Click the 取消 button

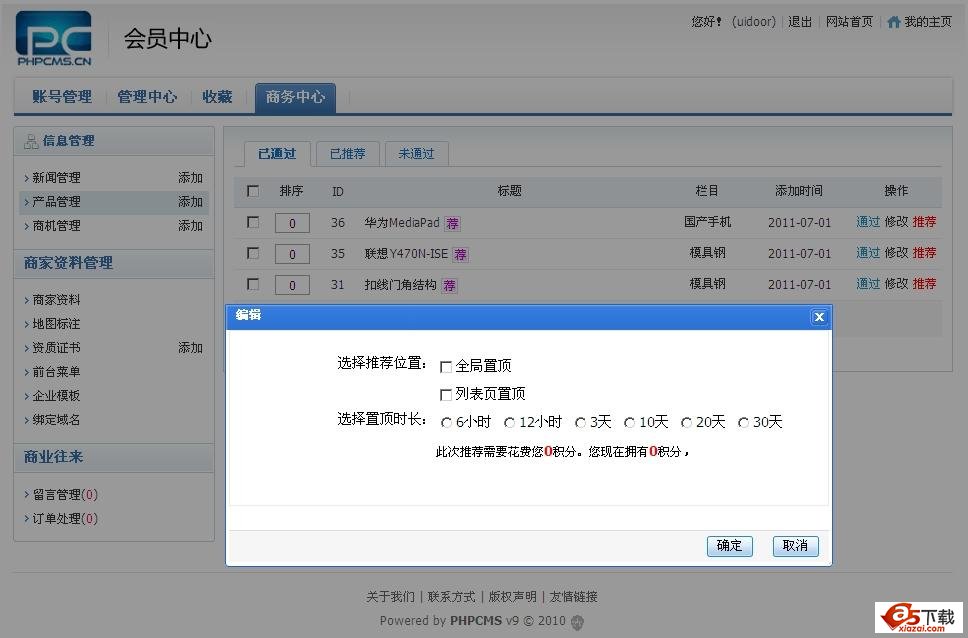[796, 546]
